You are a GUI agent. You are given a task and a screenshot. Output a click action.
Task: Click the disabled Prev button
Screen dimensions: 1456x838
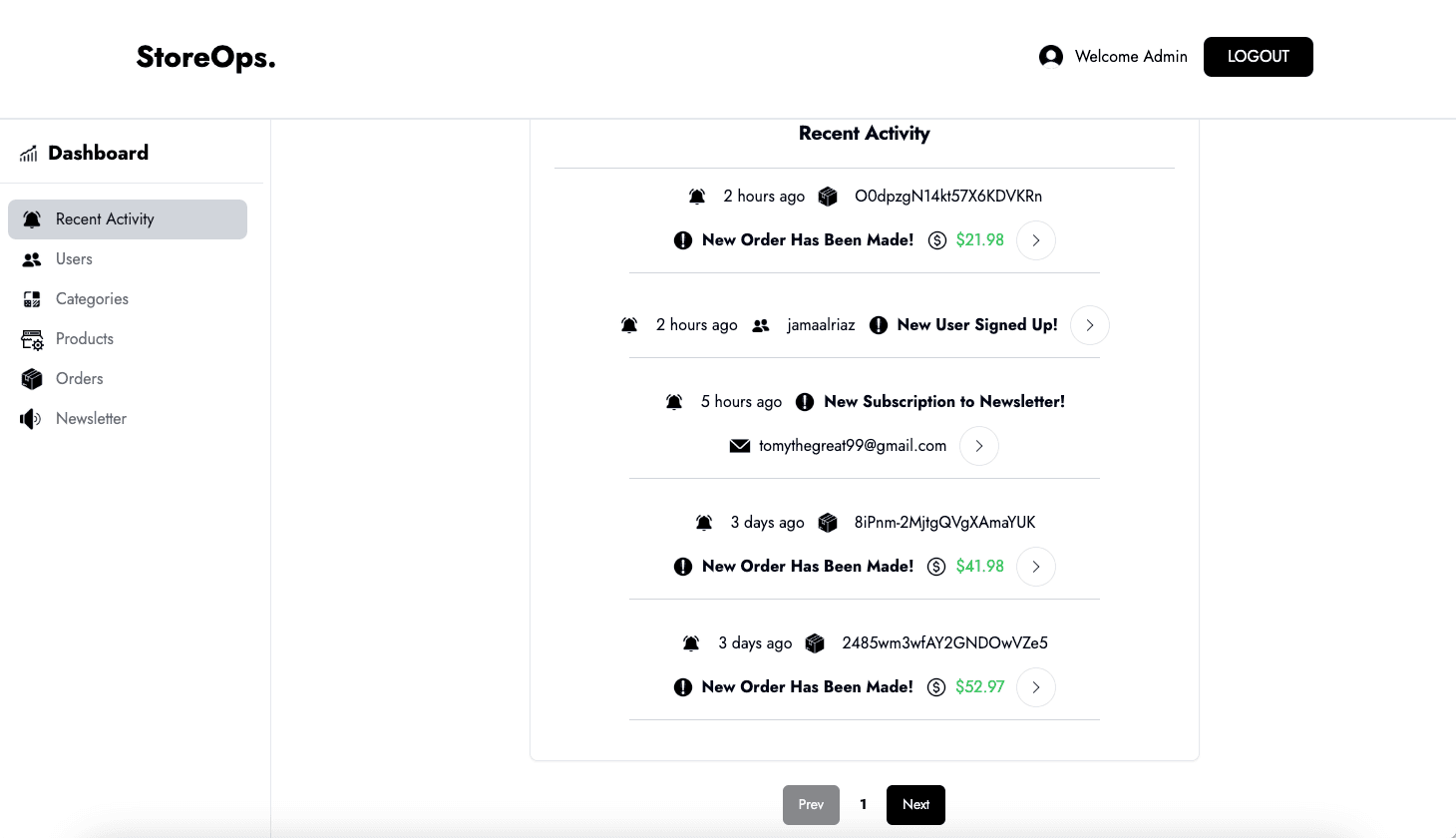[811, 805]
